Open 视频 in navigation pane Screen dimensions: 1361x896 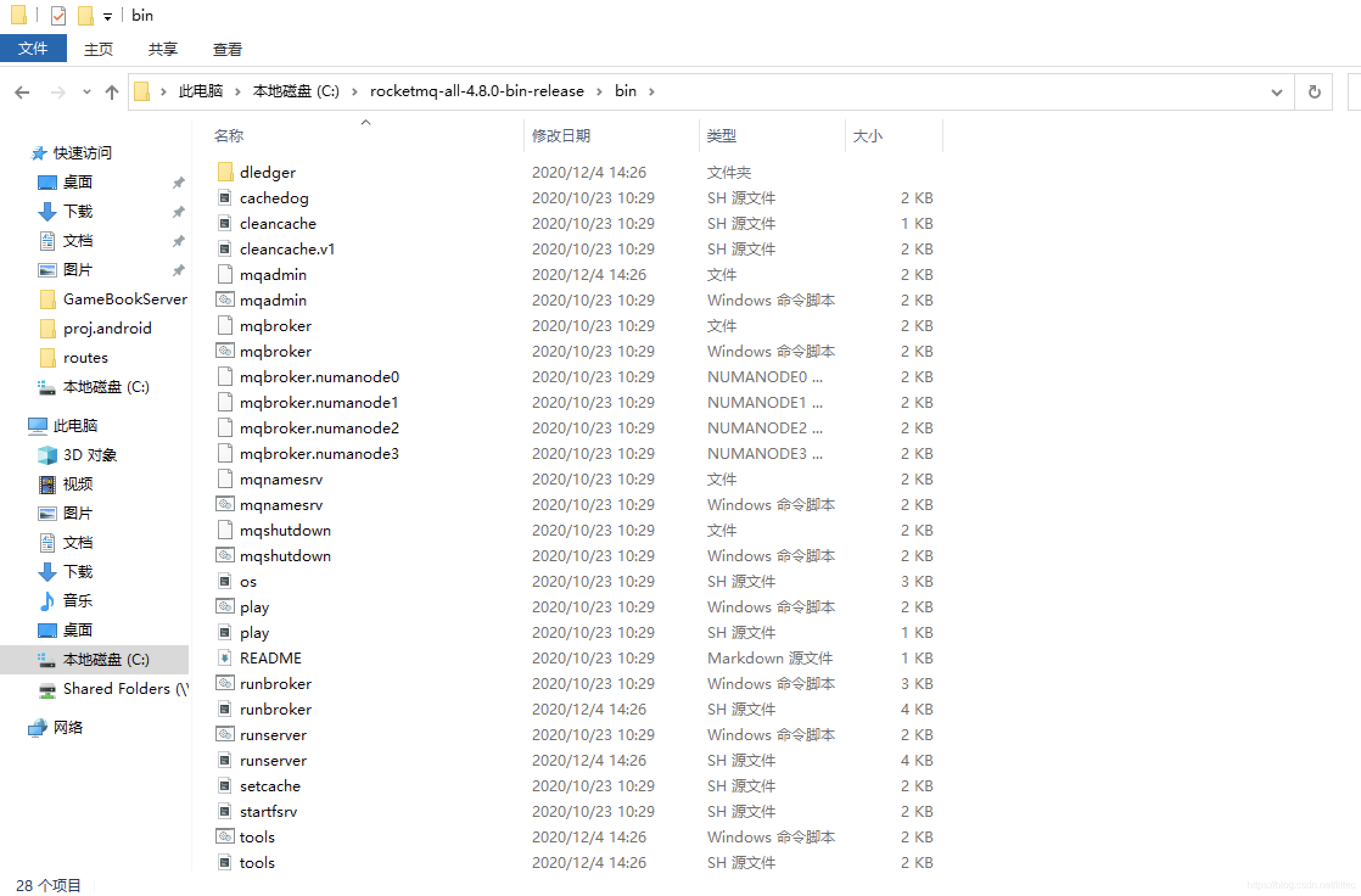coord(77,484)
